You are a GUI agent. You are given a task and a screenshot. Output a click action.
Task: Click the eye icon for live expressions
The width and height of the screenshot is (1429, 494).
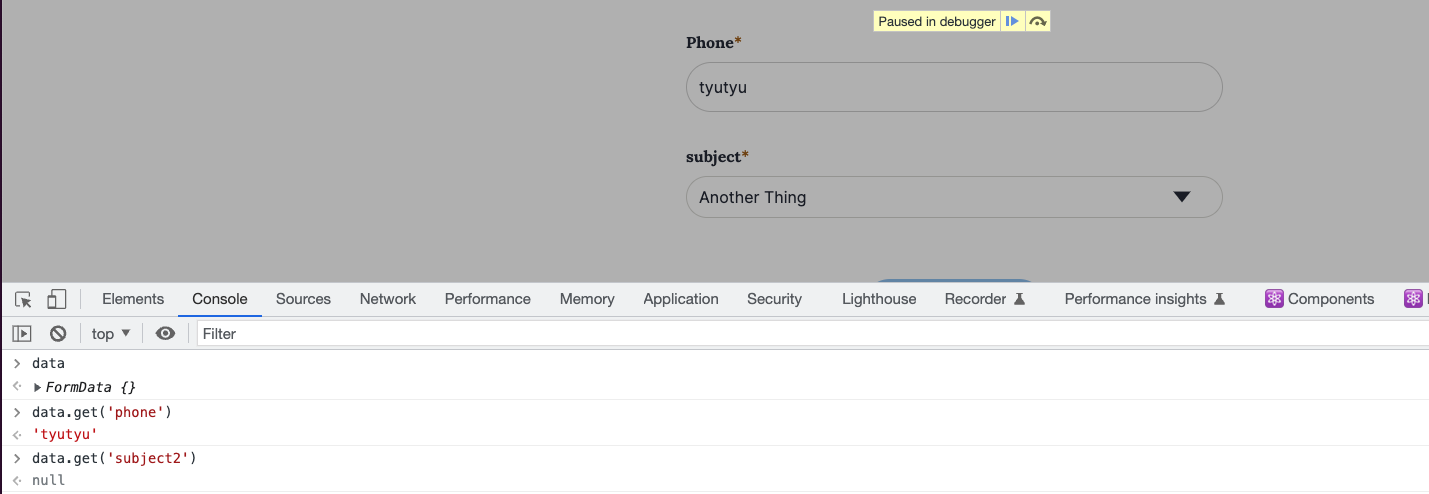pos(166,334)
